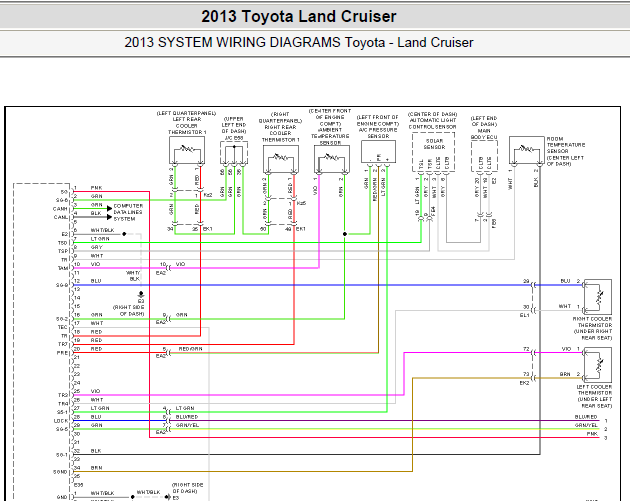Select the A/C Pressure Sensor component box
The height and width of the screenshot is (501, 630).
click(378, 152)
